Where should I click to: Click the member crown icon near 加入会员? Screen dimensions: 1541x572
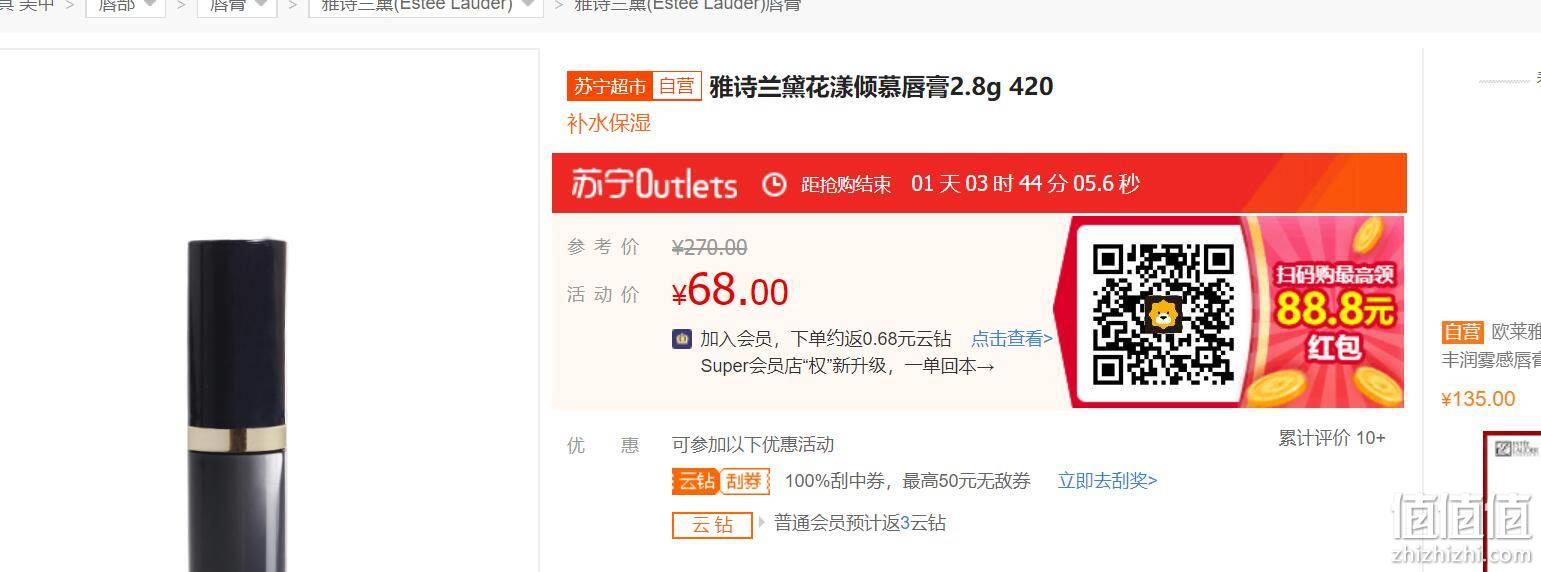[682, 339]
